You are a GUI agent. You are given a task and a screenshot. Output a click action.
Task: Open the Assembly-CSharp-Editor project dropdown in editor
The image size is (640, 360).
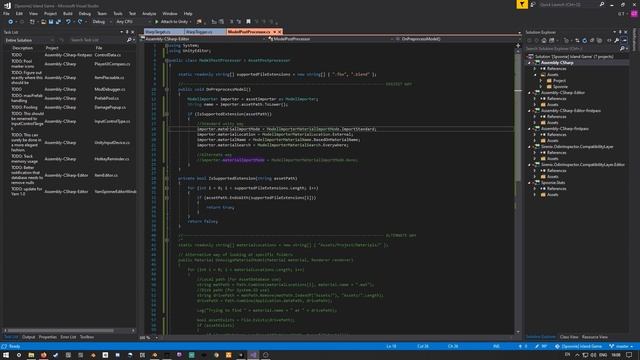coord(204,39)
